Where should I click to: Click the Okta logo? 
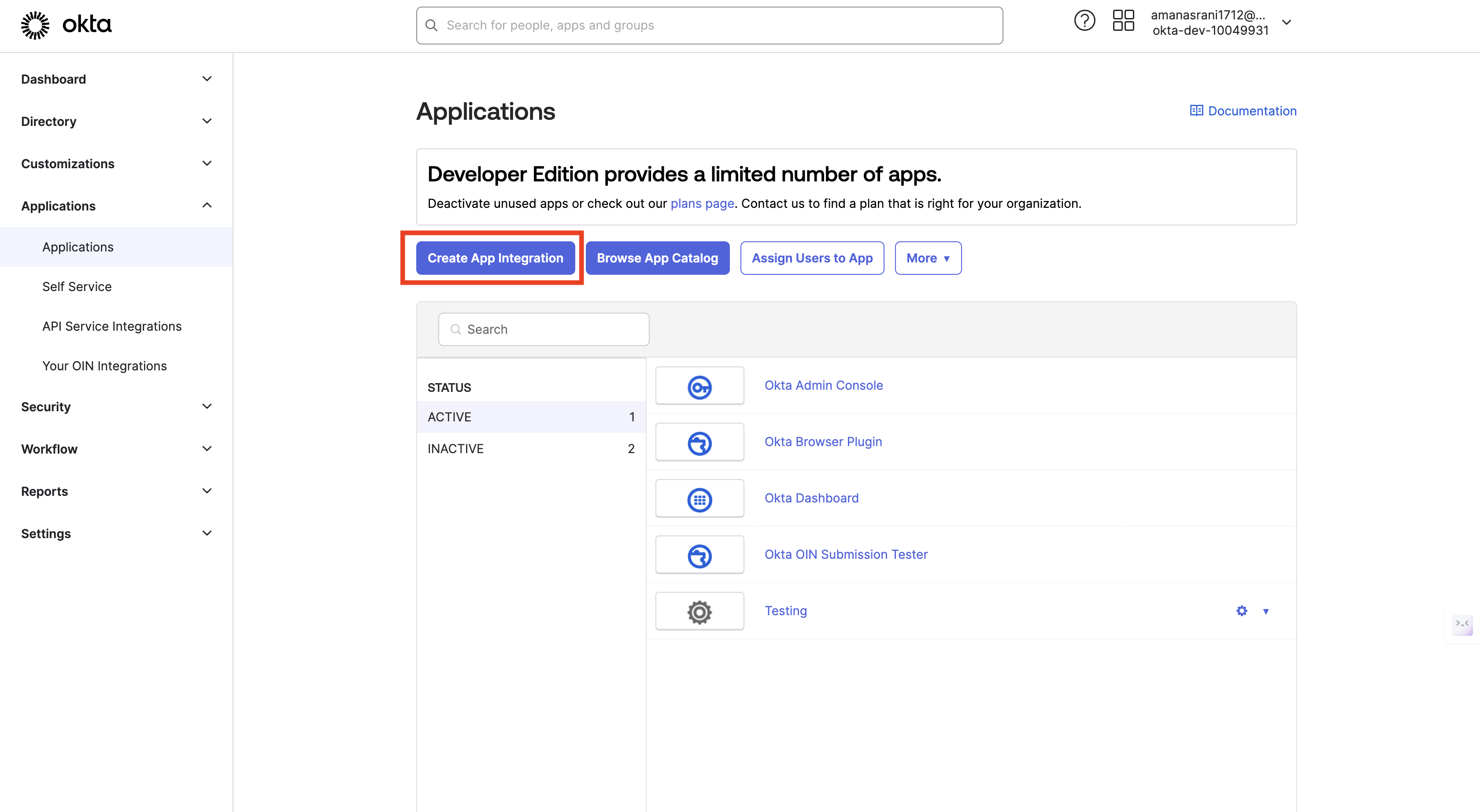(66, 25)
